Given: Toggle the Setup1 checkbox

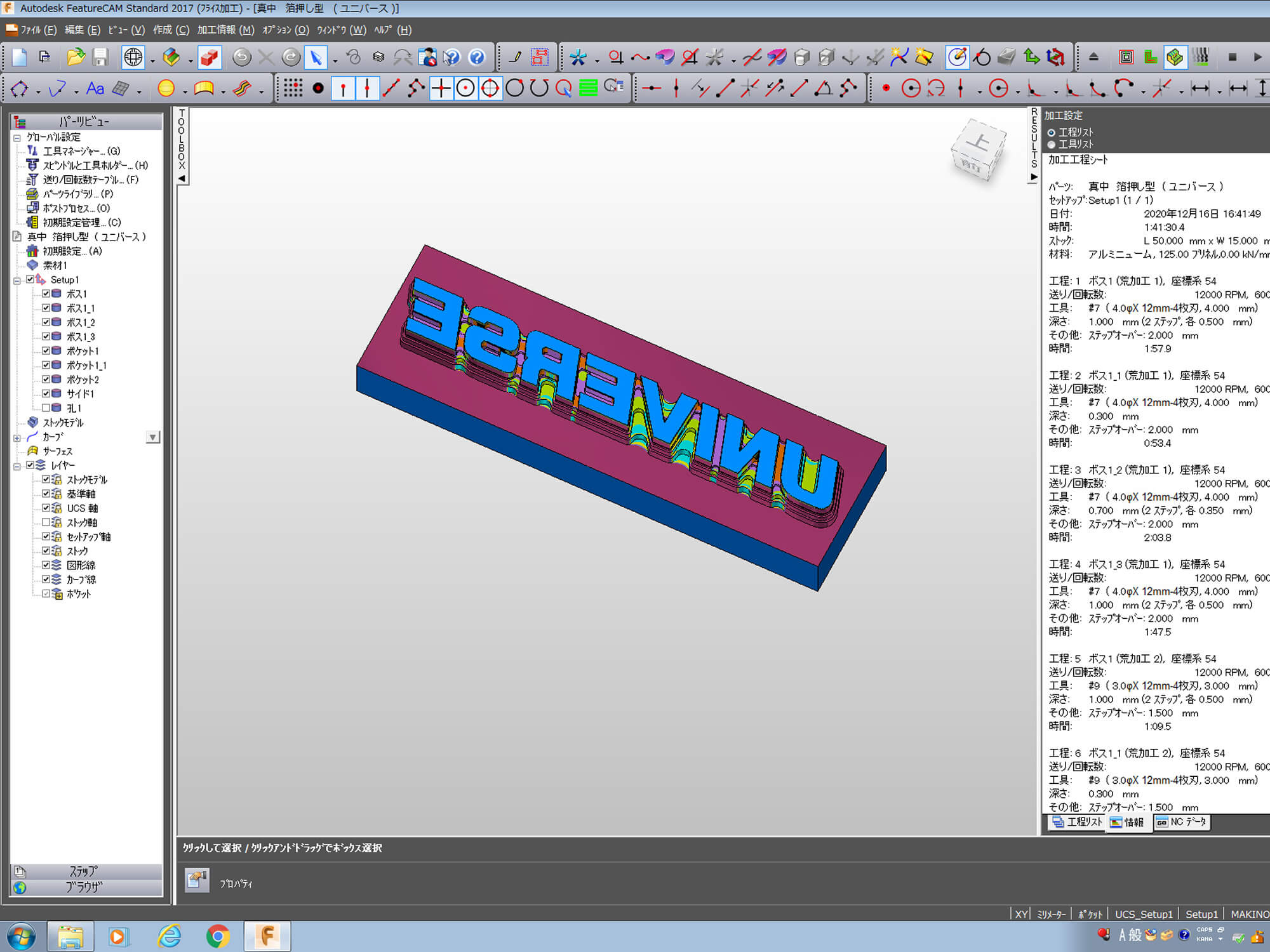Looking at the screenshot, I should pos(30,279).
